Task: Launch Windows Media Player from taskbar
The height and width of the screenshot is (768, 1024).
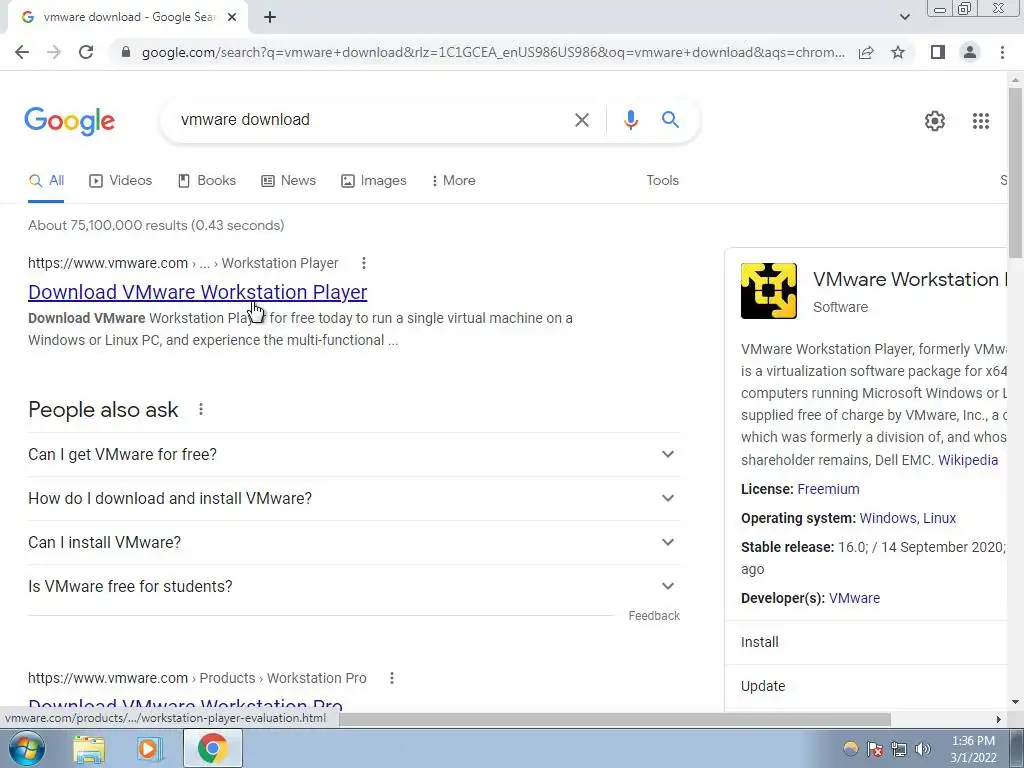Action: 149,748
